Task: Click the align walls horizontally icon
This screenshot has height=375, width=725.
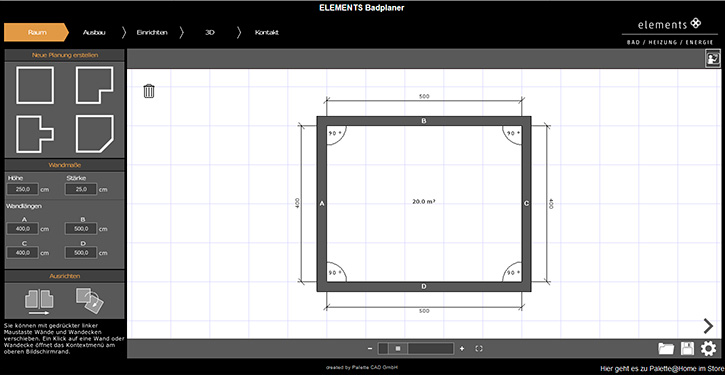Action: 38,302
